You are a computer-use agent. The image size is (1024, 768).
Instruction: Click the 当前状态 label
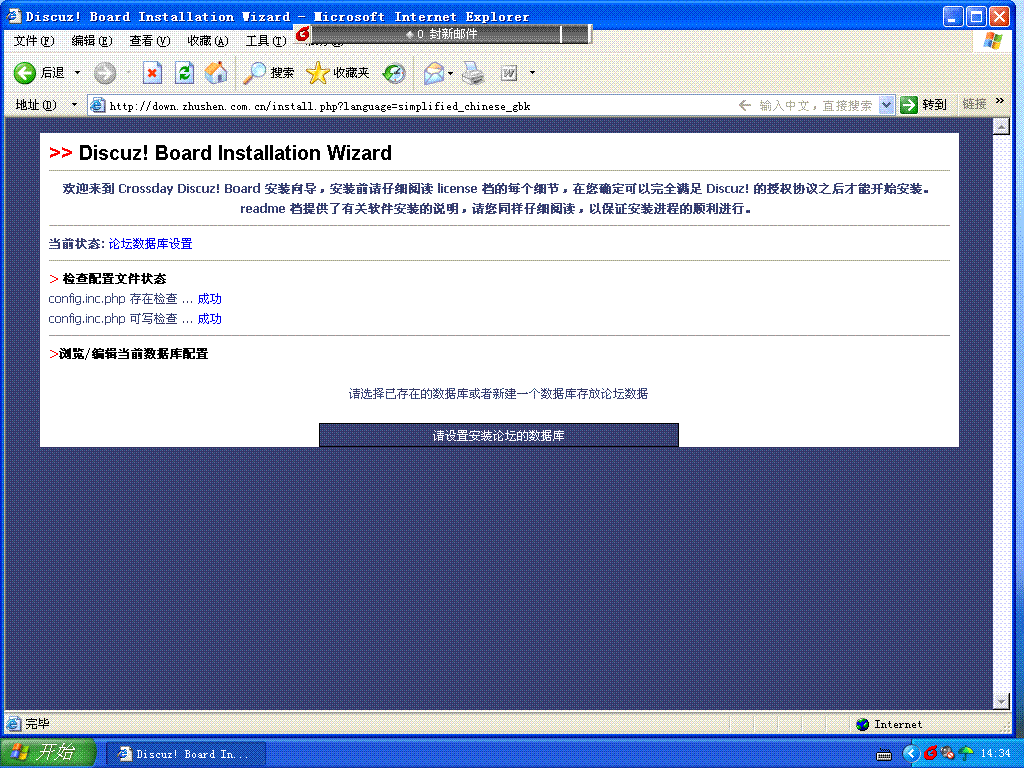pos(76,244)
